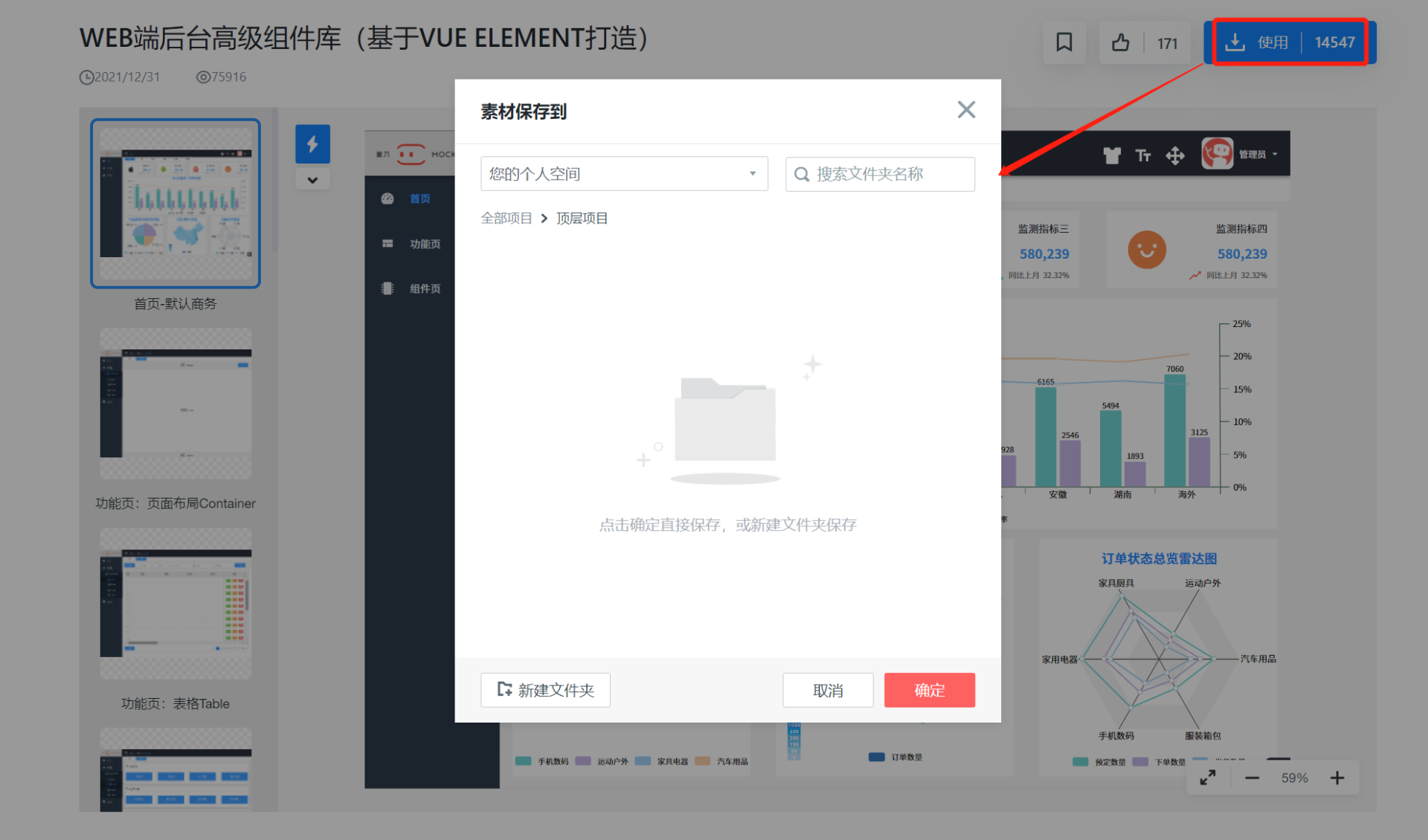Select the 功能页：表格Table thumbnail

pos(176,604)
